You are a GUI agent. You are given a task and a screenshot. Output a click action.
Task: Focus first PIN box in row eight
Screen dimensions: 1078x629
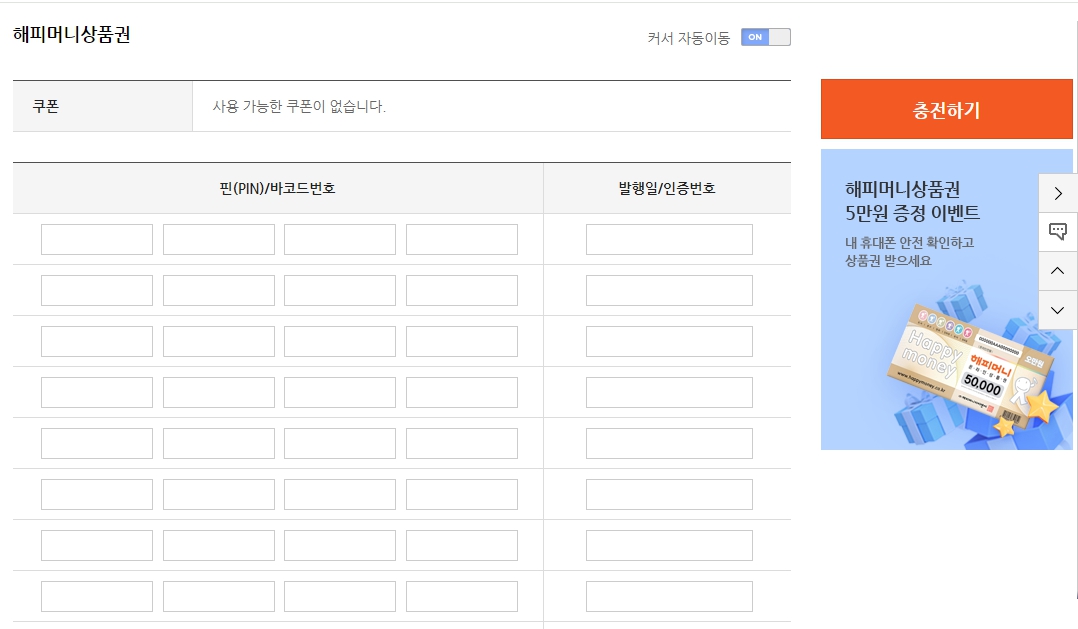point(97,597)
